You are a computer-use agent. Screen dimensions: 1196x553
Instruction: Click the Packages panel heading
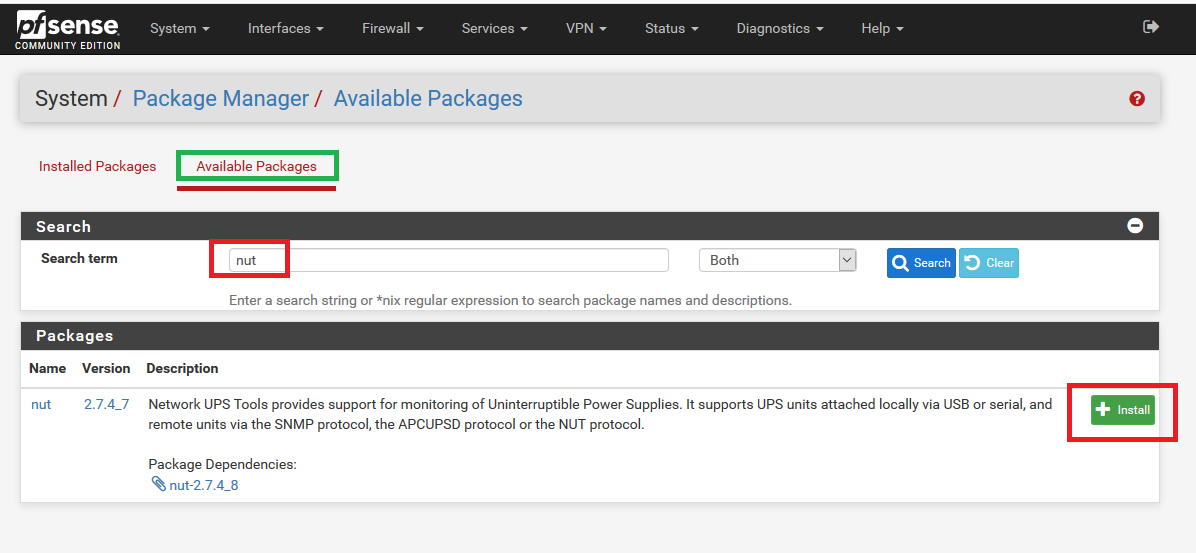pyautogui.click(x=75, y=336)
